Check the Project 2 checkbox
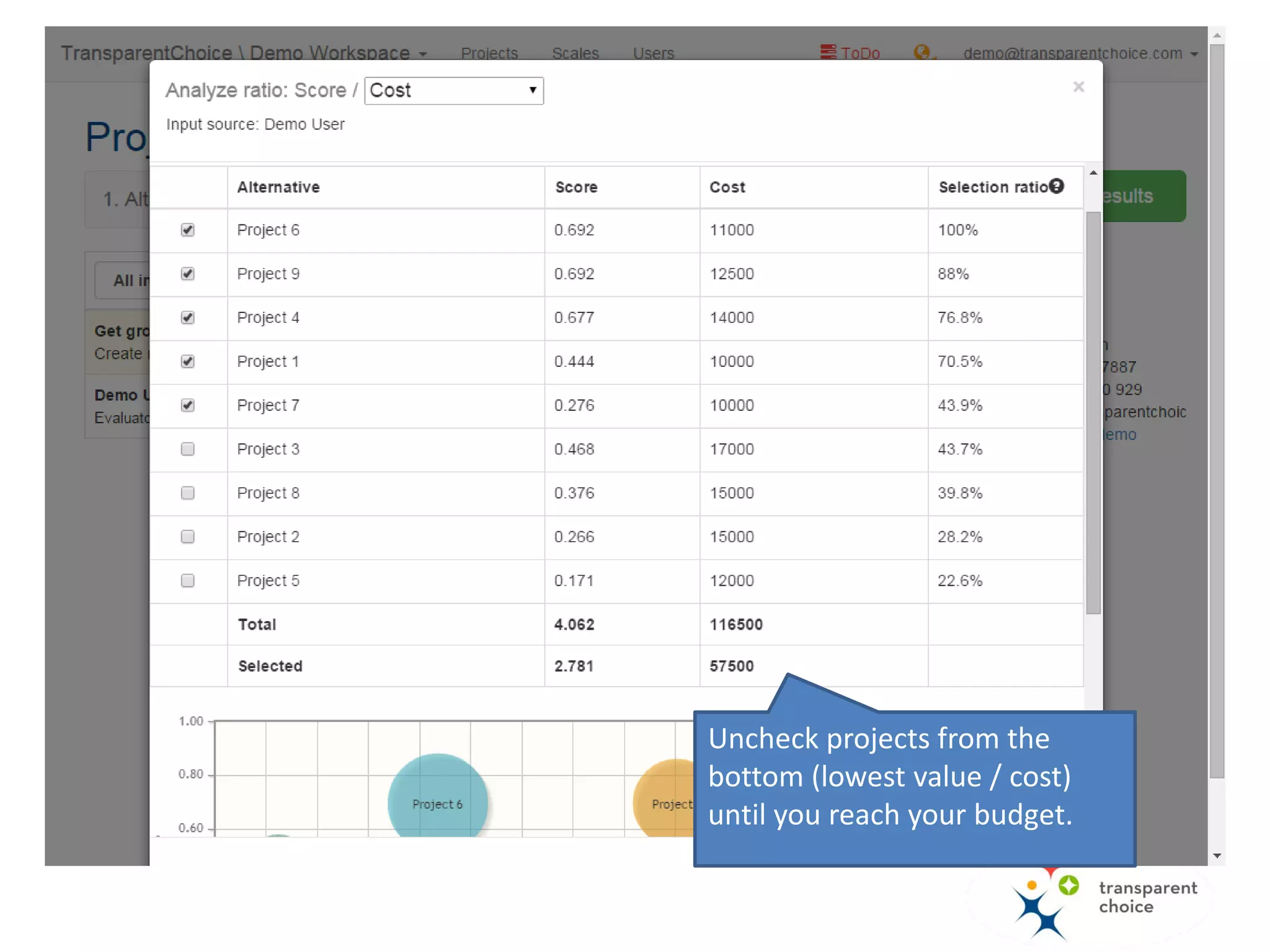Viewport: 1270px width, 952px height. tap(187, 537)
